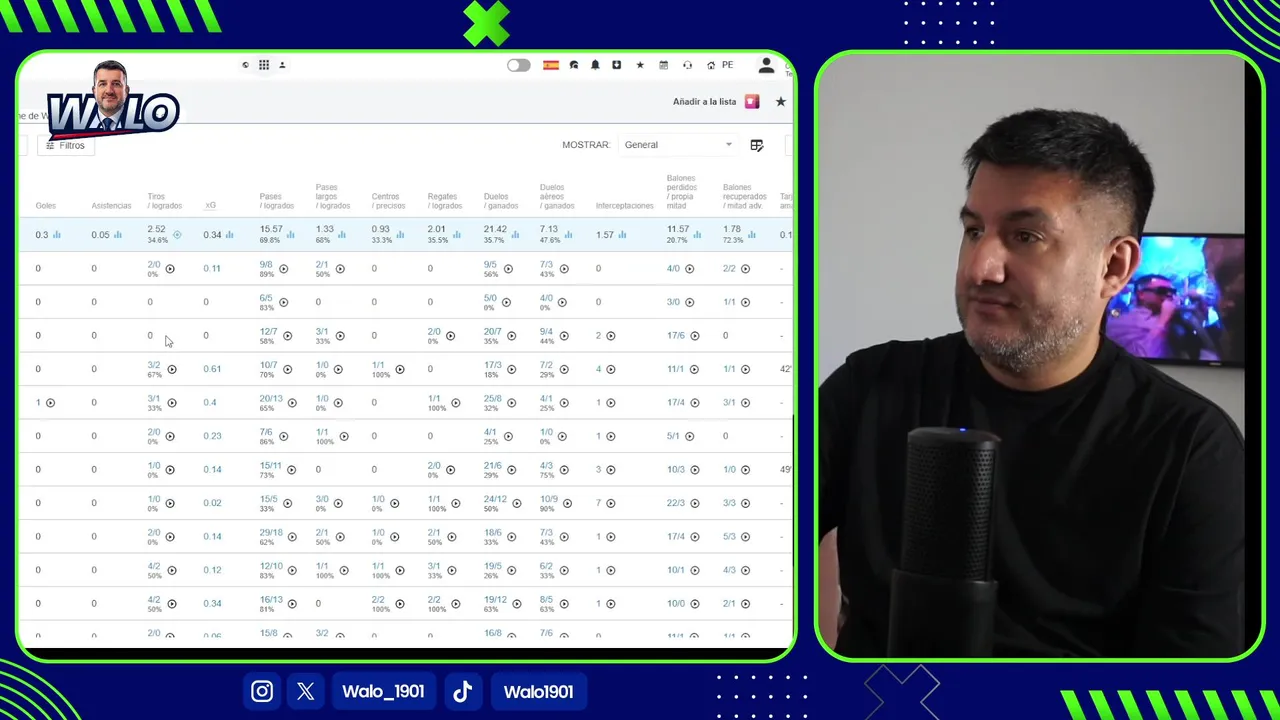
Task: Play video for the 3/2 shots cell
Action: [x=172, y=369]
